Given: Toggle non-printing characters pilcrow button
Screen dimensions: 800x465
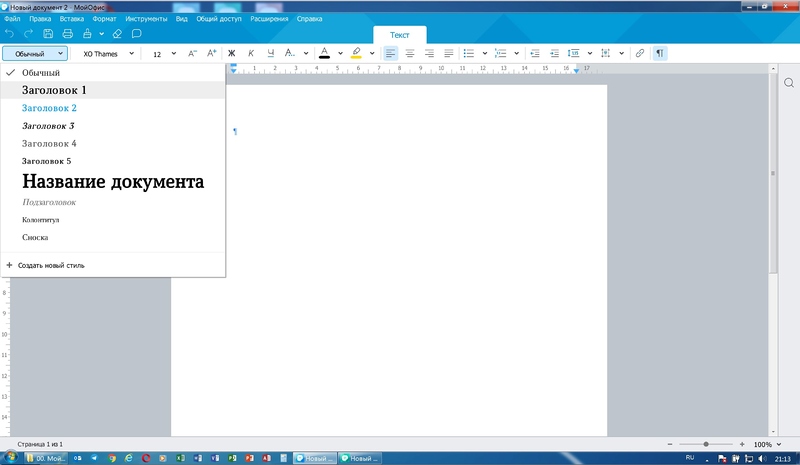Looking at the screenshot, I should [660, 53].
